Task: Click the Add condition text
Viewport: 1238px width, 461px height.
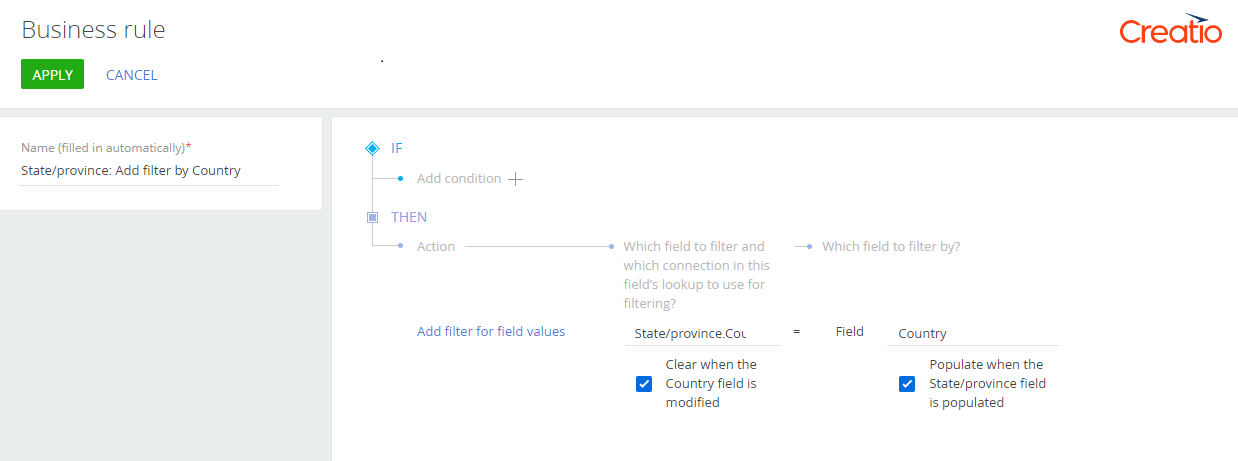Action: [459, 178]
